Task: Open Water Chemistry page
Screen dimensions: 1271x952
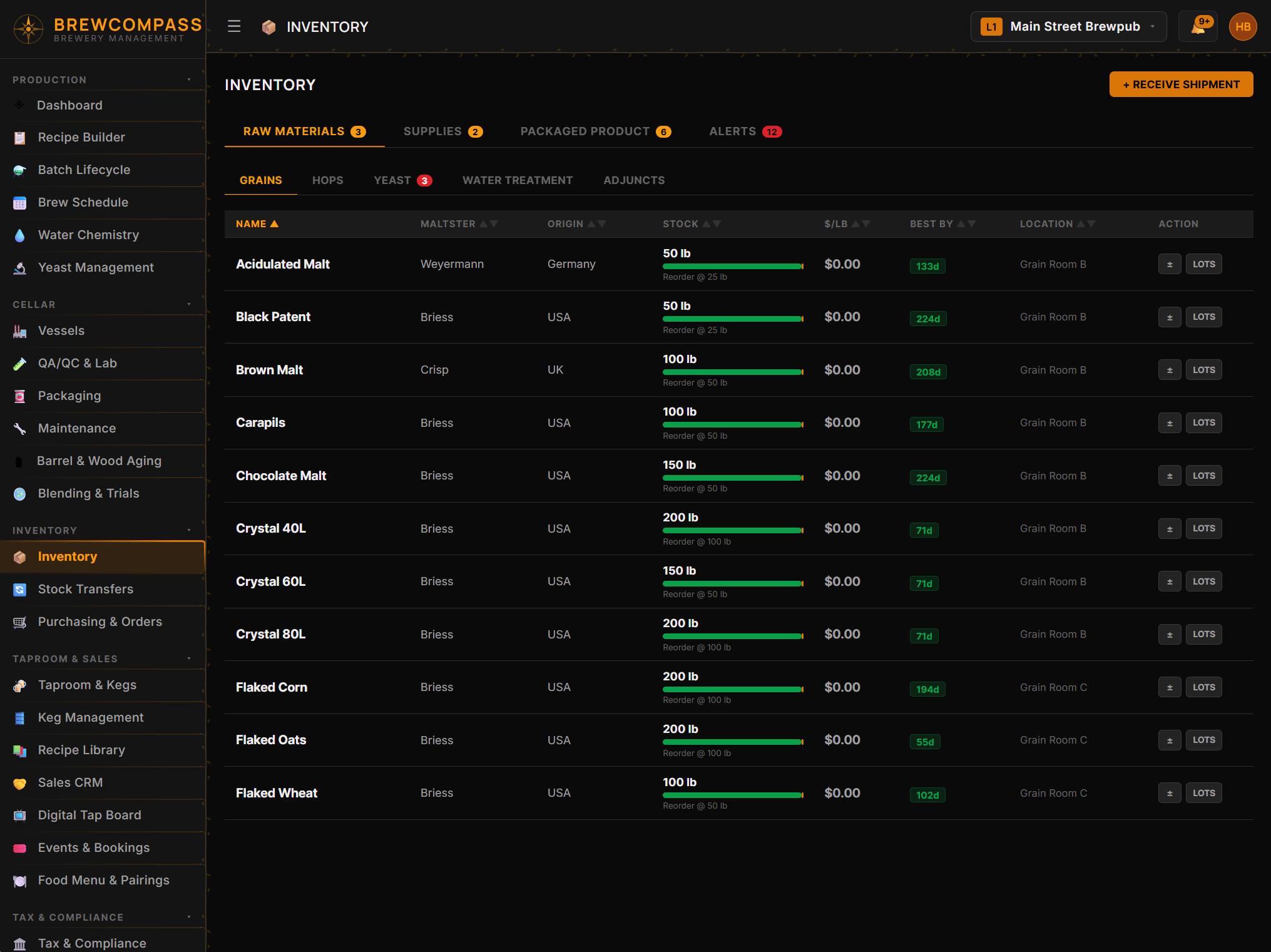Action: pos(103,235)
